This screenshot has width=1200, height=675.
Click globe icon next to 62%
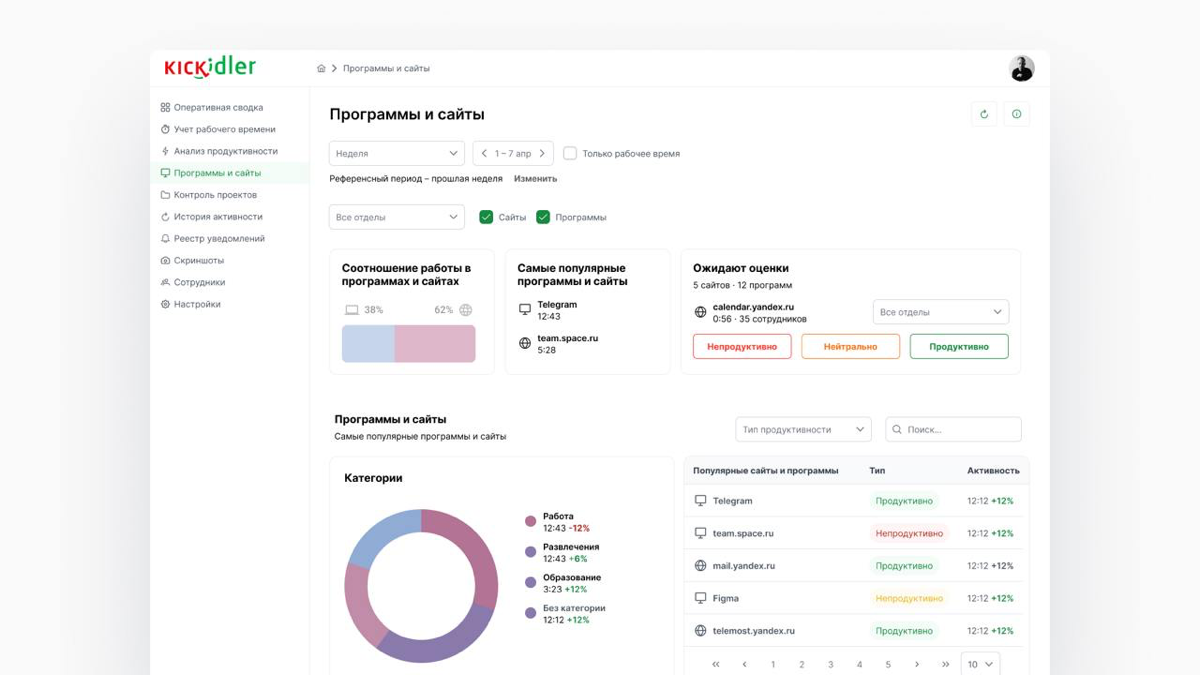click(466, 310)
